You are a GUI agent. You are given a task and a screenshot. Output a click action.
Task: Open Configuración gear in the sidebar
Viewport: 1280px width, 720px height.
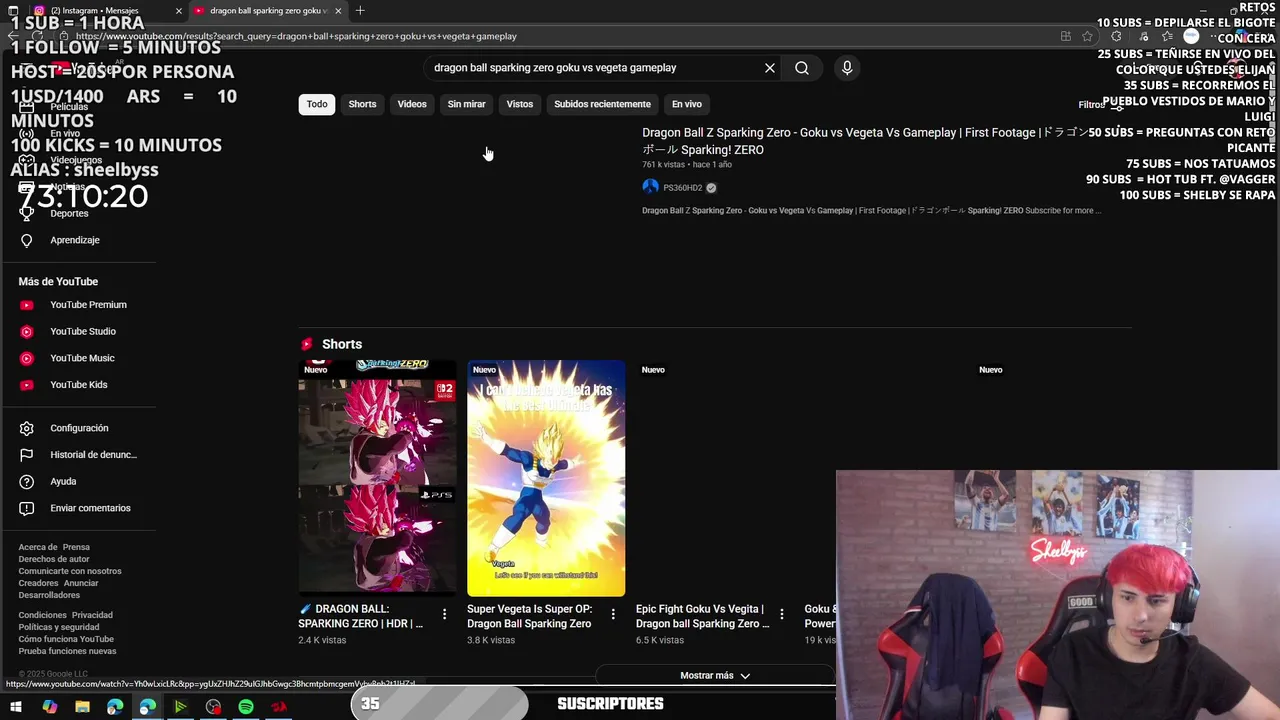click(78, 428)
